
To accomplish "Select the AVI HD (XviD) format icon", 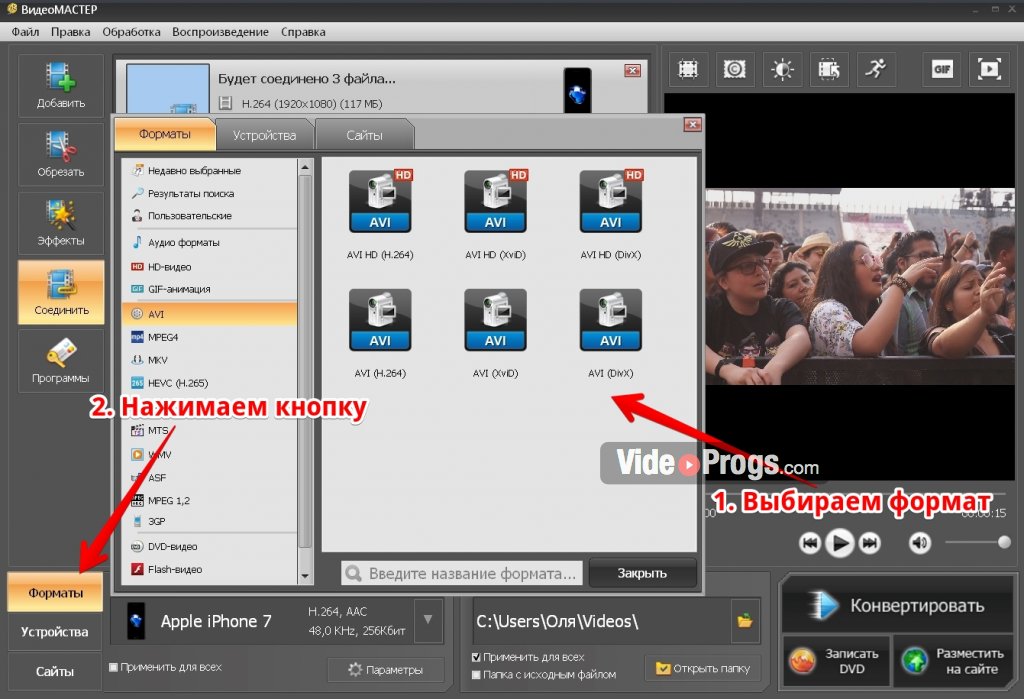I will pyautogui.click(x=495, y=202).
